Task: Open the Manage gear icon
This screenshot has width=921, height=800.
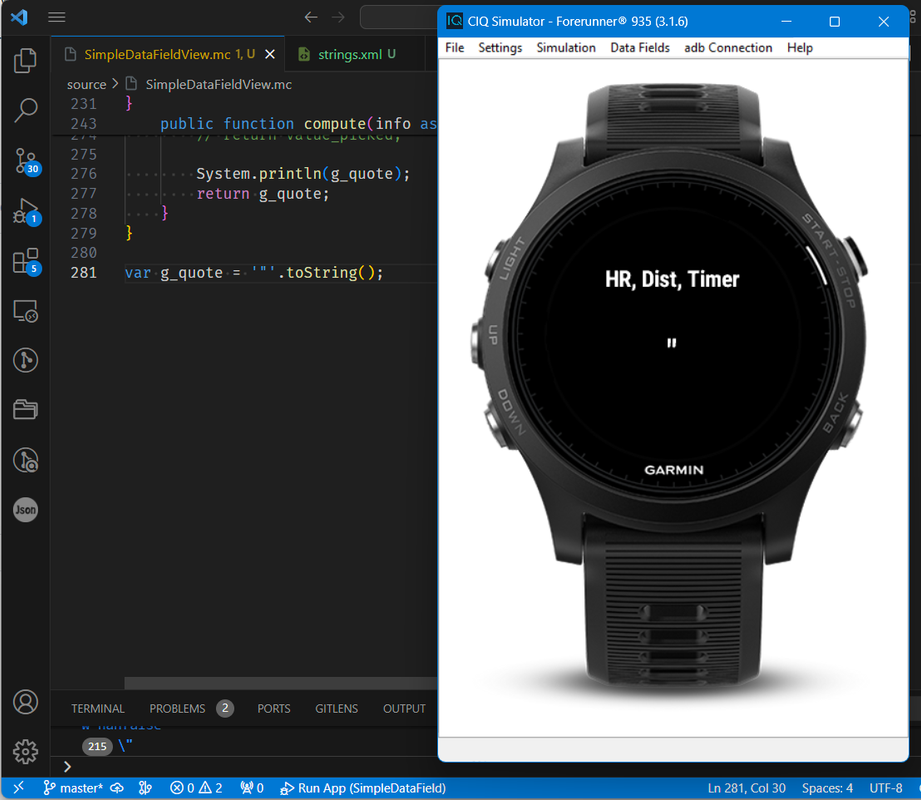Action: coord(25,751)
